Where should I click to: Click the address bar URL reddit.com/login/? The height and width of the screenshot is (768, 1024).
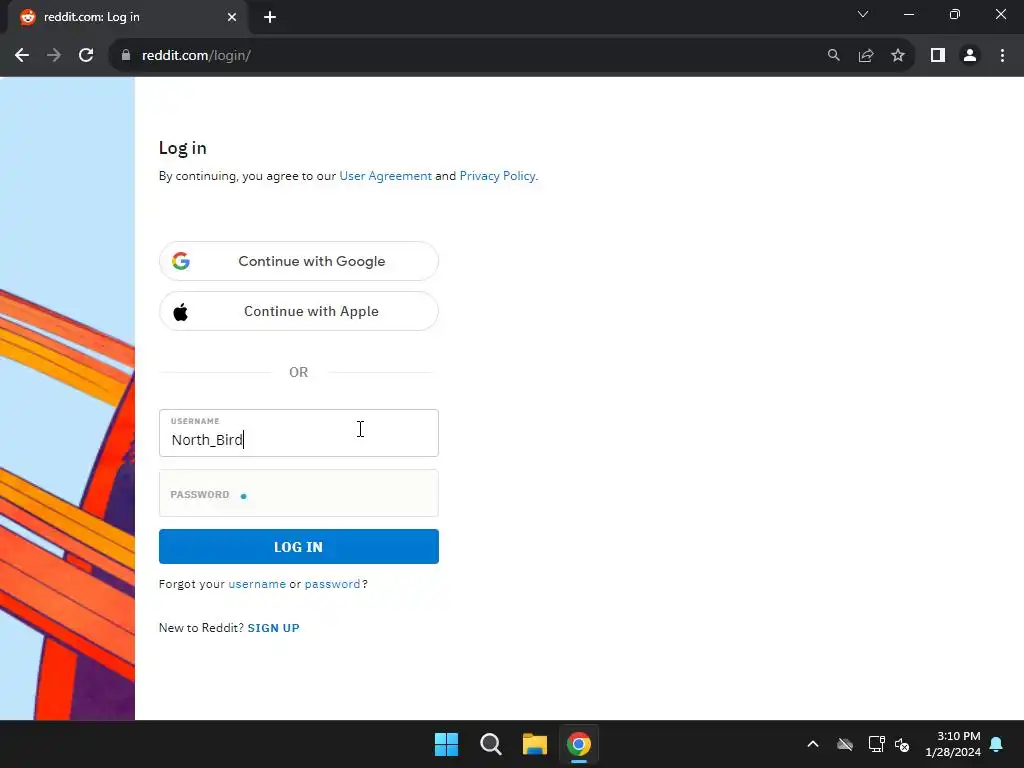tap(196, 56)
